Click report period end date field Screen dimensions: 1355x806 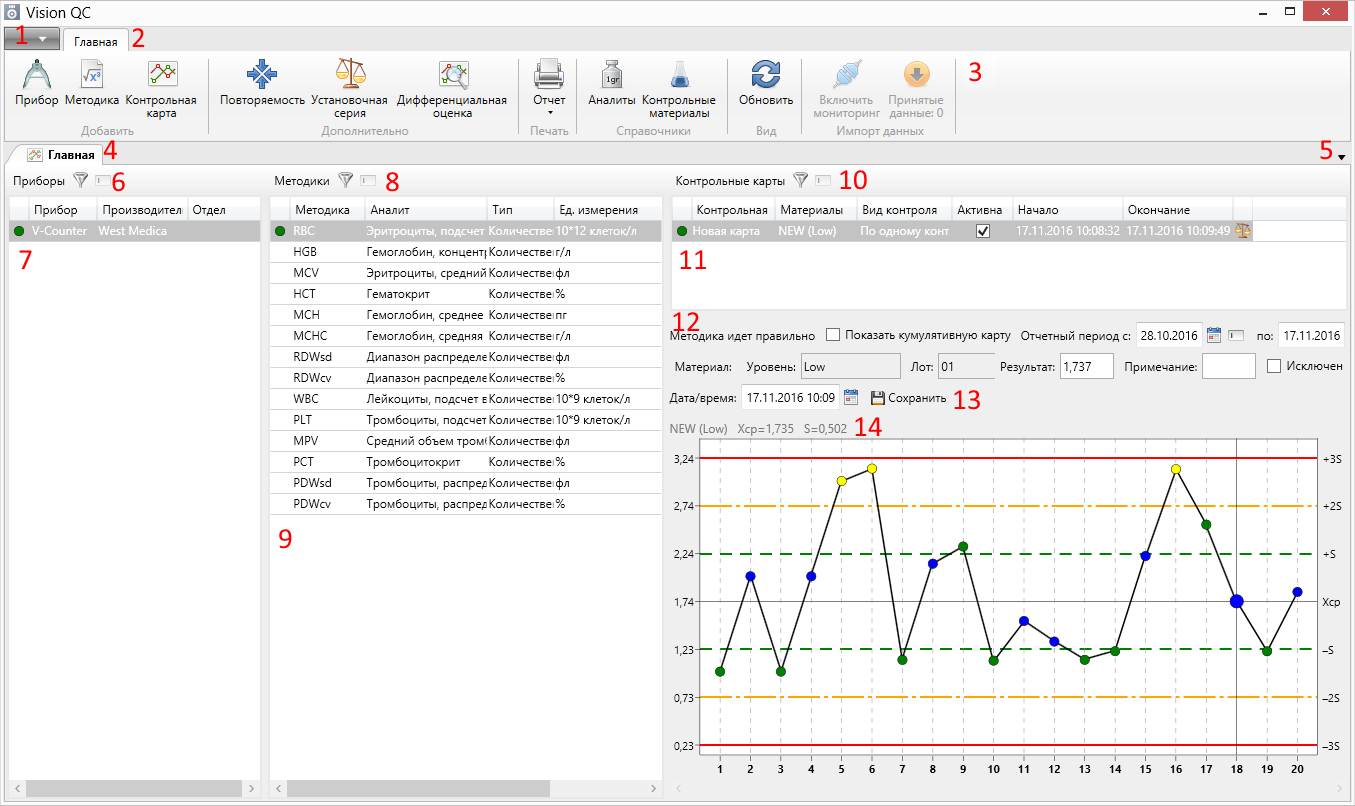(x=1310, y=335)
